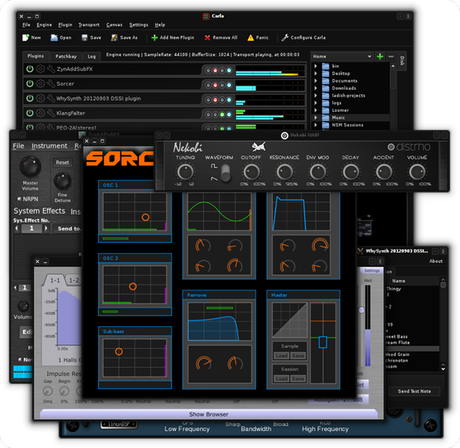
Task: Toggle green LED on the KlangFalter row
Action: [x=222, y=114]
